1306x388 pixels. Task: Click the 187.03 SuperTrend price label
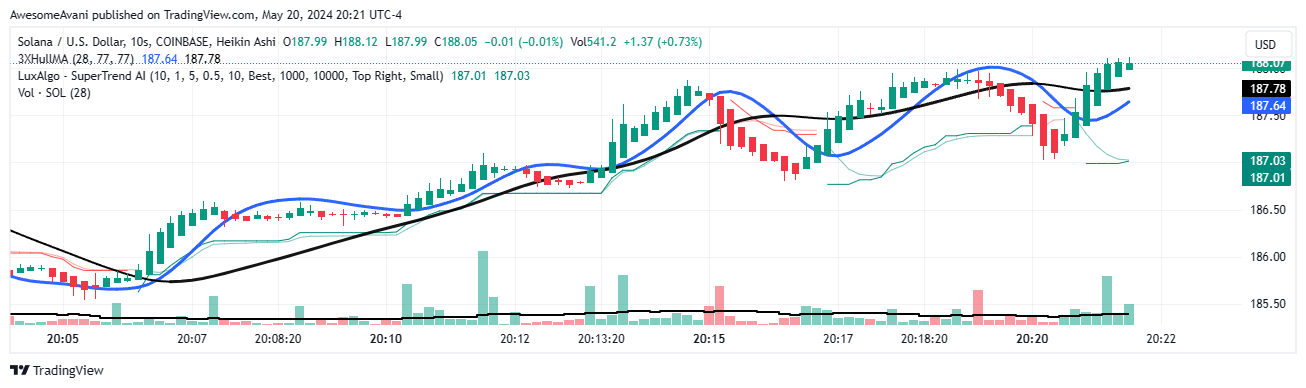(1267, 160)
